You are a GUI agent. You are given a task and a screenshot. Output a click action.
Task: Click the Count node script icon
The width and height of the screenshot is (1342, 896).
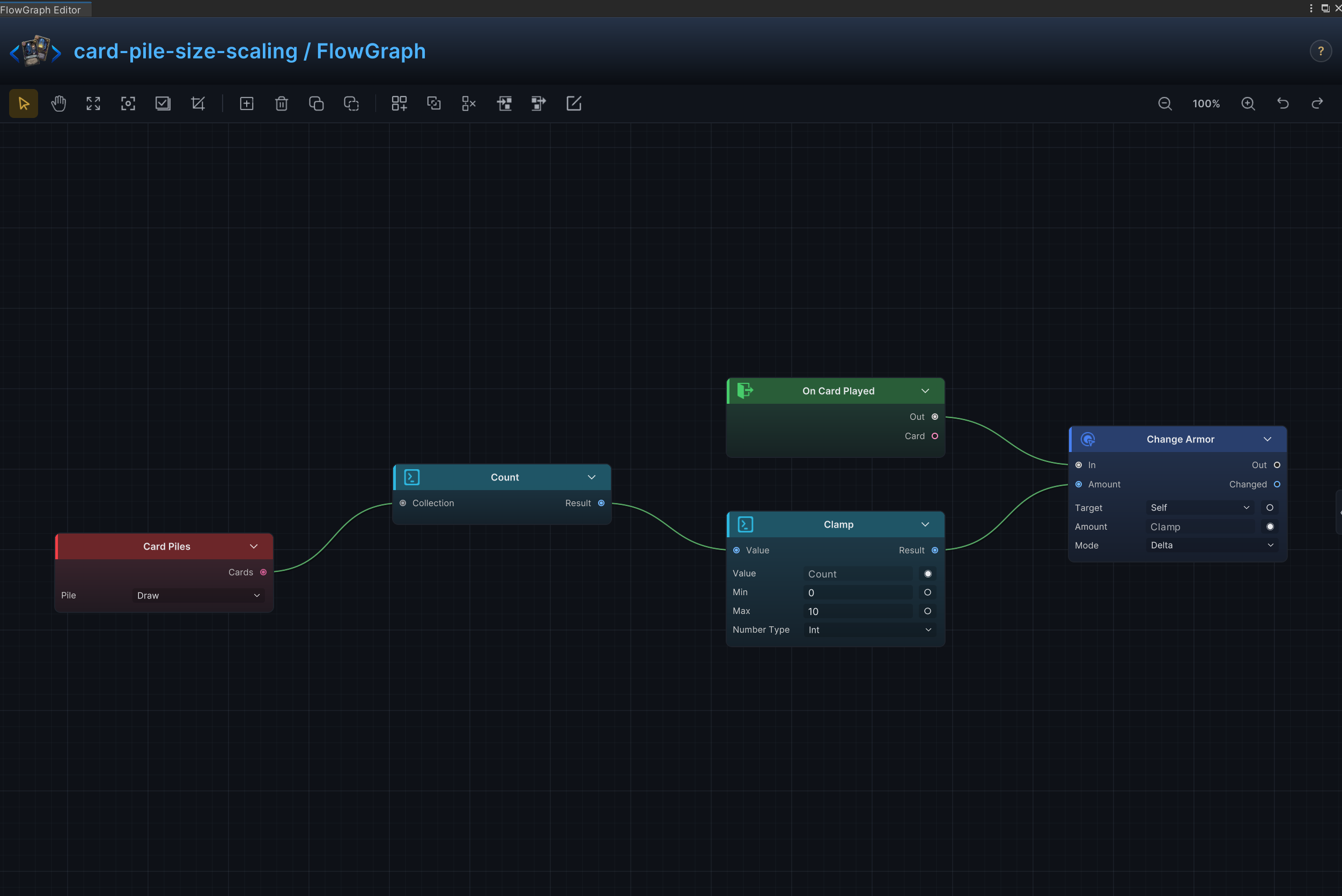[x=411, y=477]
